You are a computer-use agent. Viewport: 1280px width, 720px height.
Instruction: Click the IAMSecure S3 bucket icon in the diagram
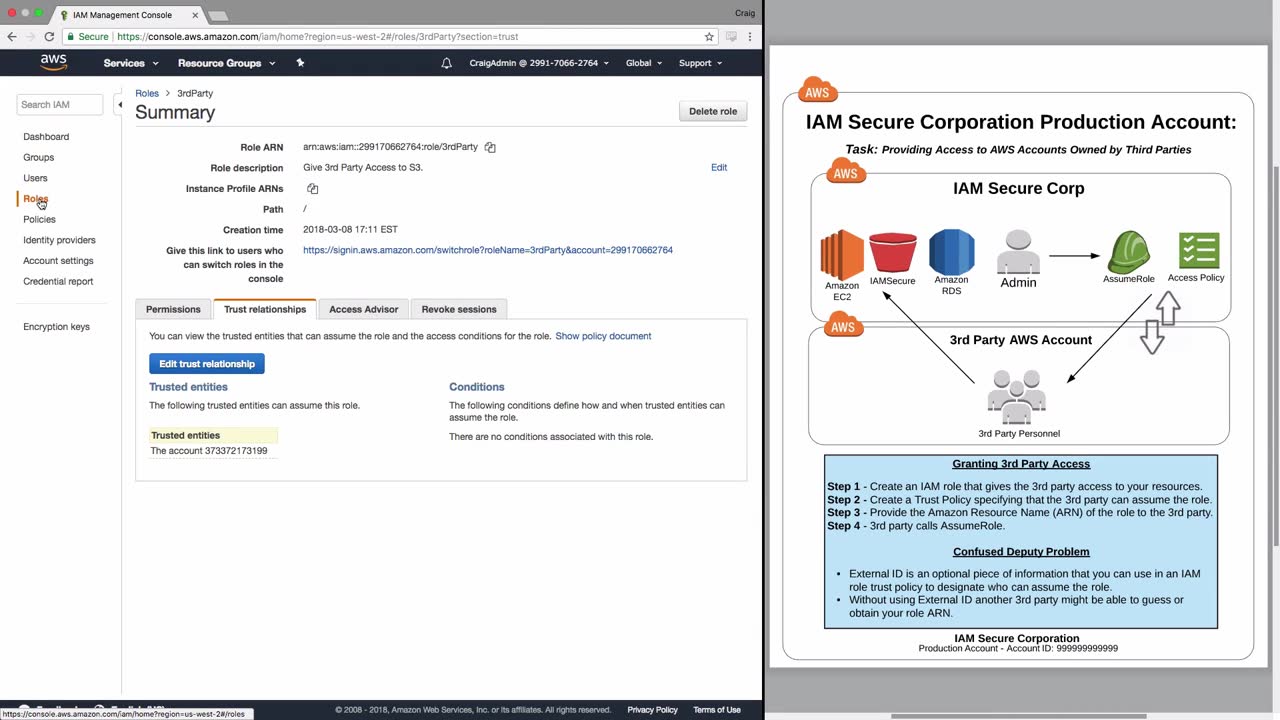click(892, 252)
